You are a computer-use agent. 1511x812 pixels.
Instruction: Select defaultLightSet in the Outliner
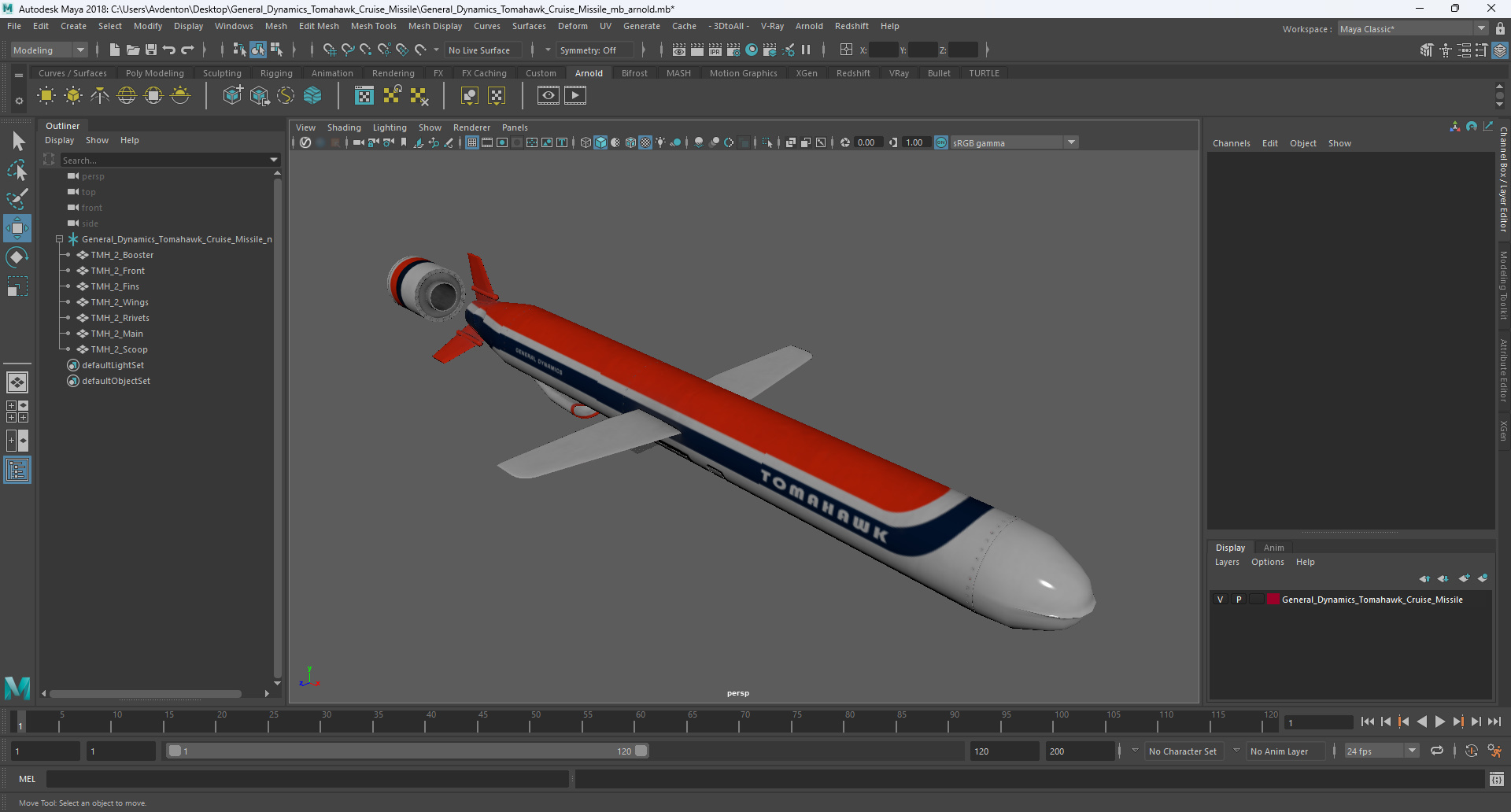pos(113,365)
